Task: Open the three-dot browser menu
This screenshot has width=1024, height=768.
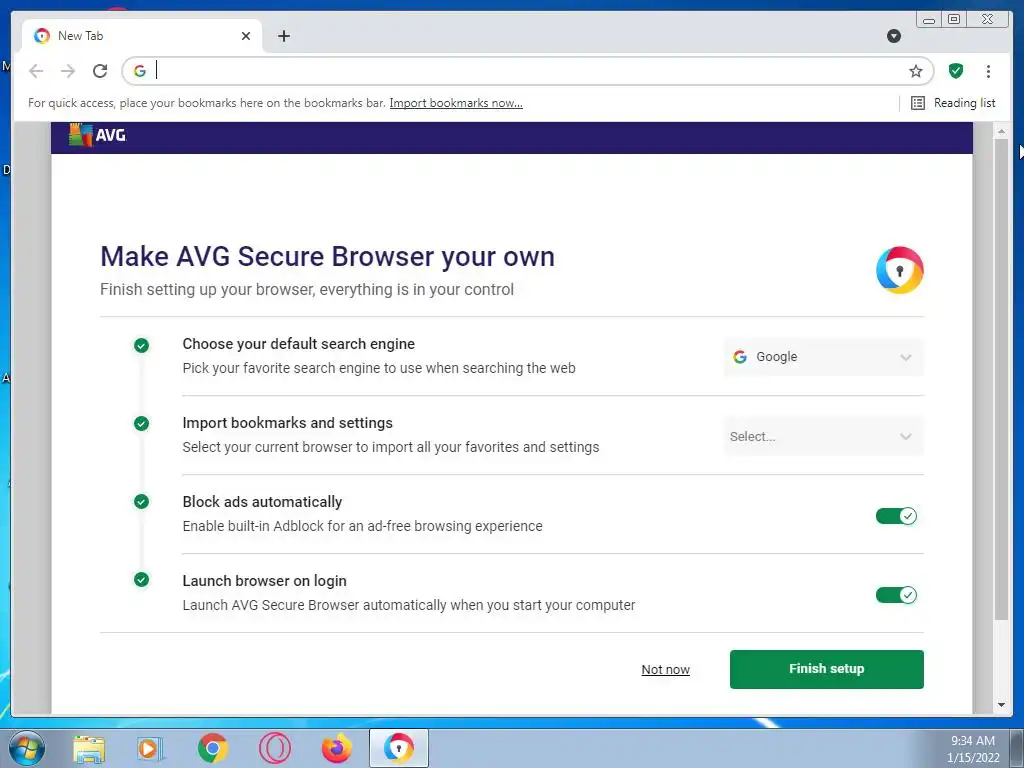Action: click(x=988, y=71)
